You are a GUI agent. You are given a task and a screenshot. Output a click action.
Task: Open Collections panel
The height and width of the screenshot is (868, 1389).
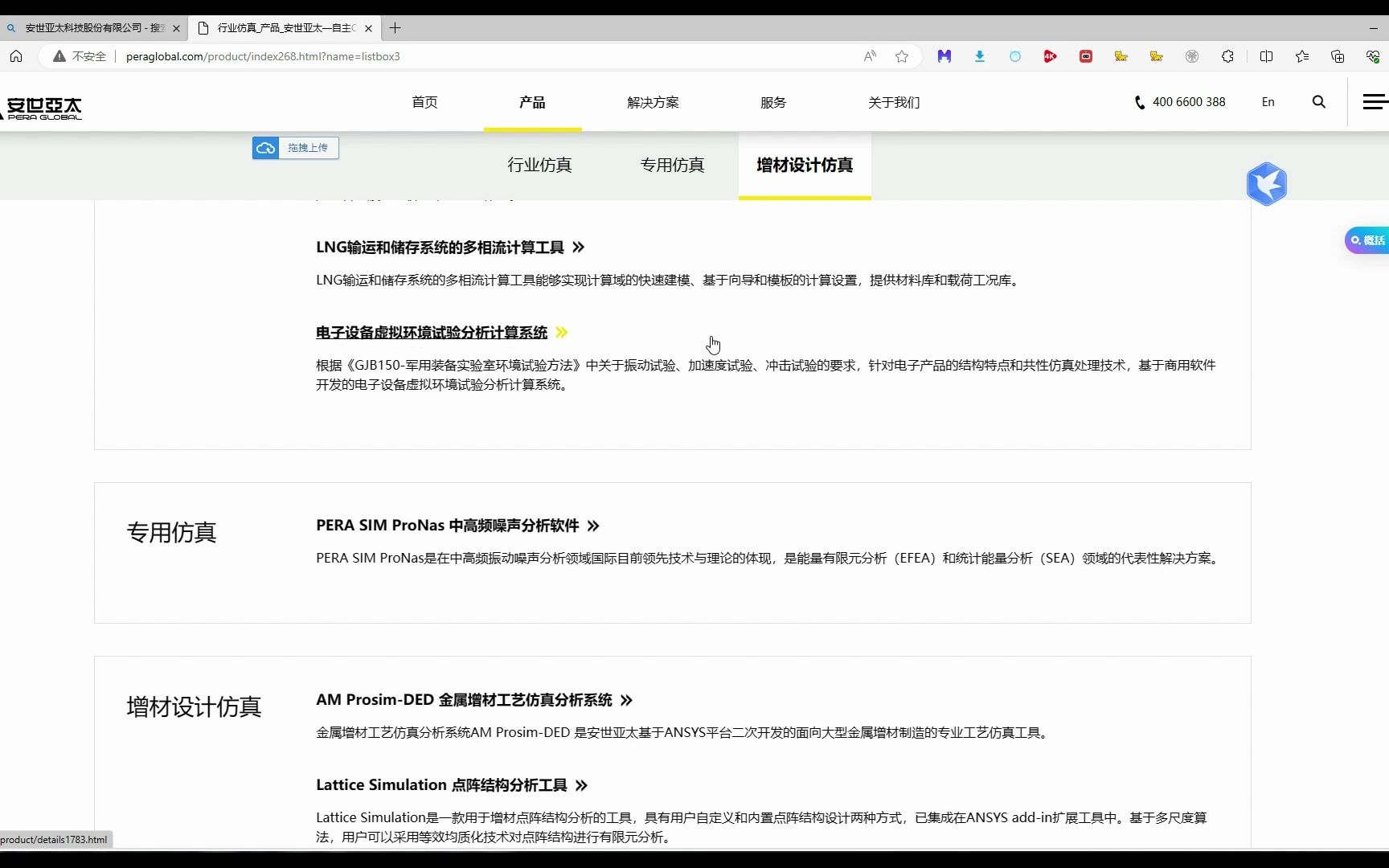pyautogui.click(x=1338, y=56)
